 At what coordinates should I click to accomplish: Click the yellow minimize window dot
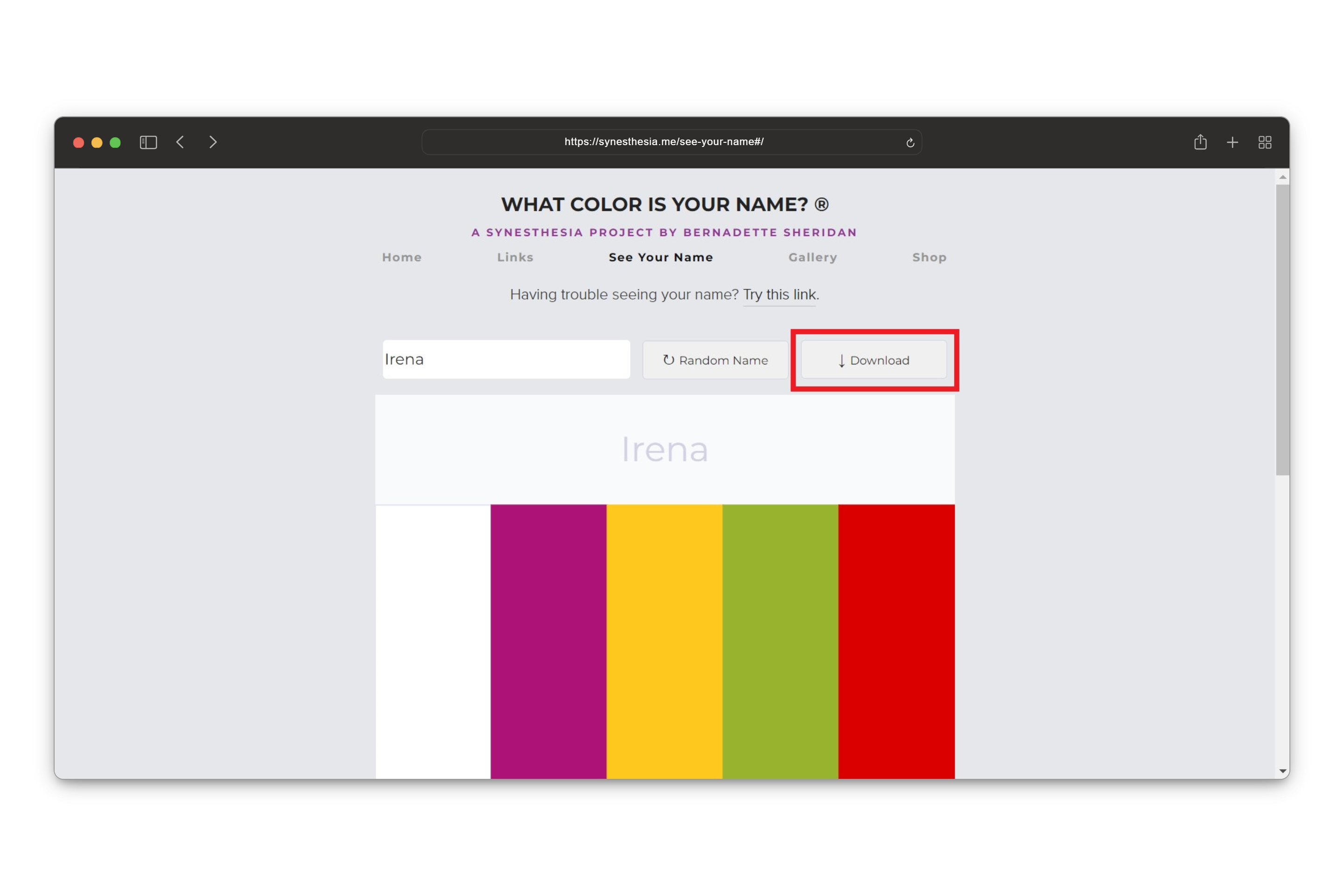97,143
